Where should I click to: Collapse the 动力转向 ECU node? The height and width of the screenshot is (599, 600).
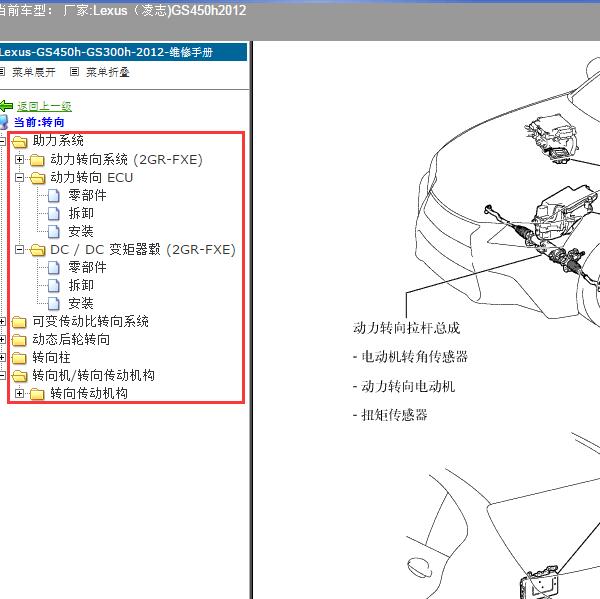[20, 178]
